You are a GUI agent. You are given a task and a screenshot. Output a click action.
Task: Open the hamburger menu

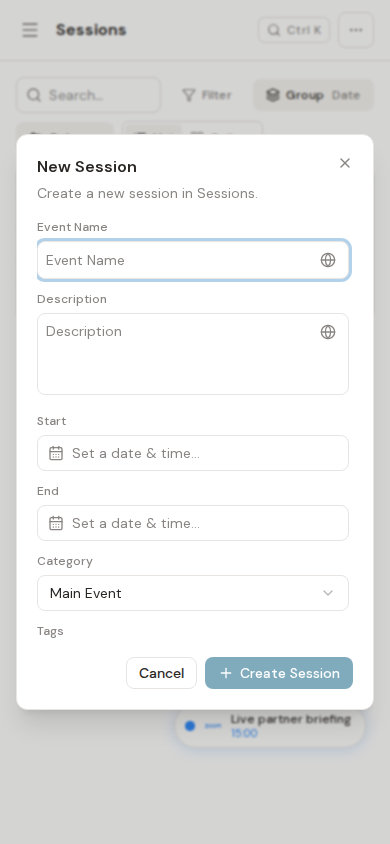30,30
